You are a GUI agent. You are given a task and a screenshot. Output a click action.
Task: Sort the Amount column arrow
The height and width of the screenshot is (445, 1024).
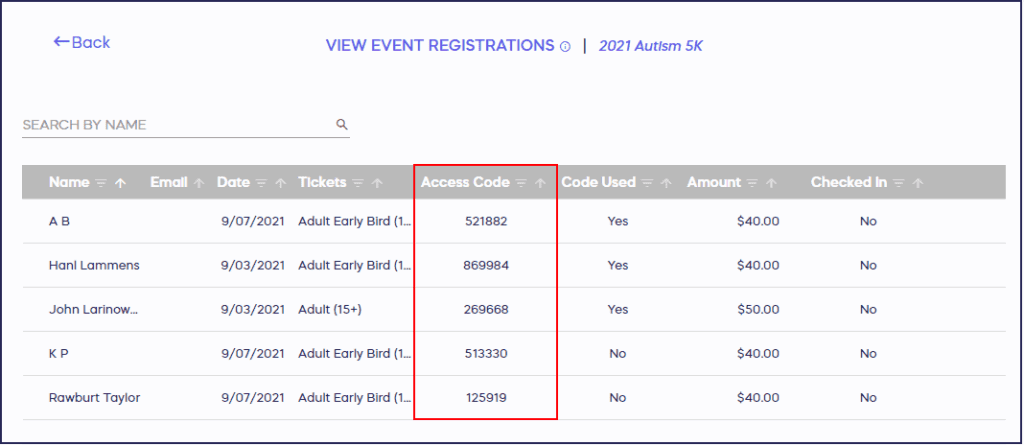coord(772,183)
